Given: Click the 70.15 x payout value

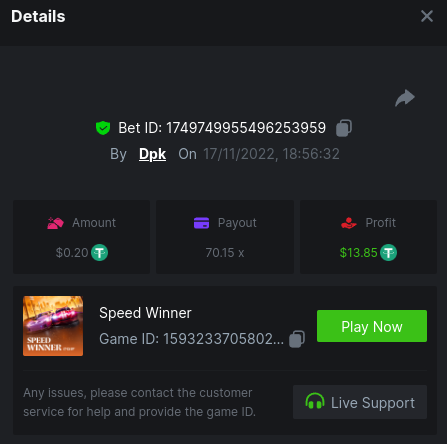Looking at the screenshot, I should [x=225, y=253].
